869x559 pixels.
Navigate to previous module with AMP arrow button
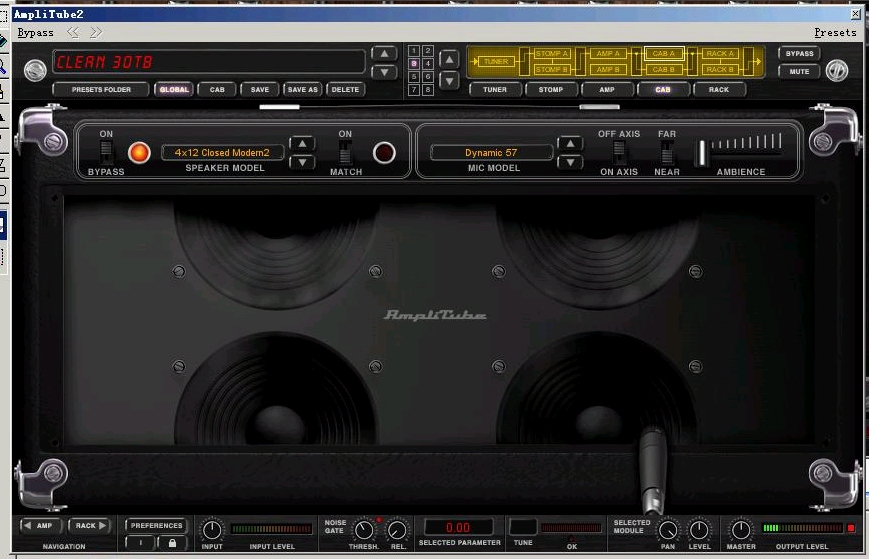click(40, 526)
